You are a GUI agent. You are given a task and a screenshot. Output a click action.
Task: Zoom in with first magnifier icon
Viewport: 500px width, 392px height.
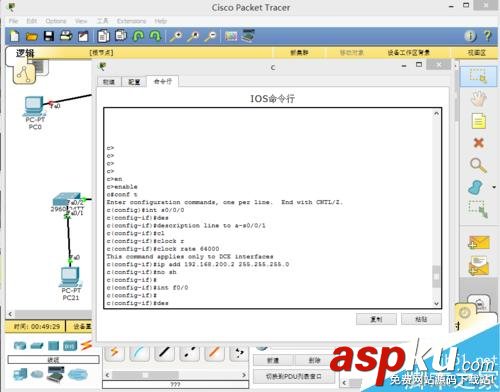pos(176,36)
